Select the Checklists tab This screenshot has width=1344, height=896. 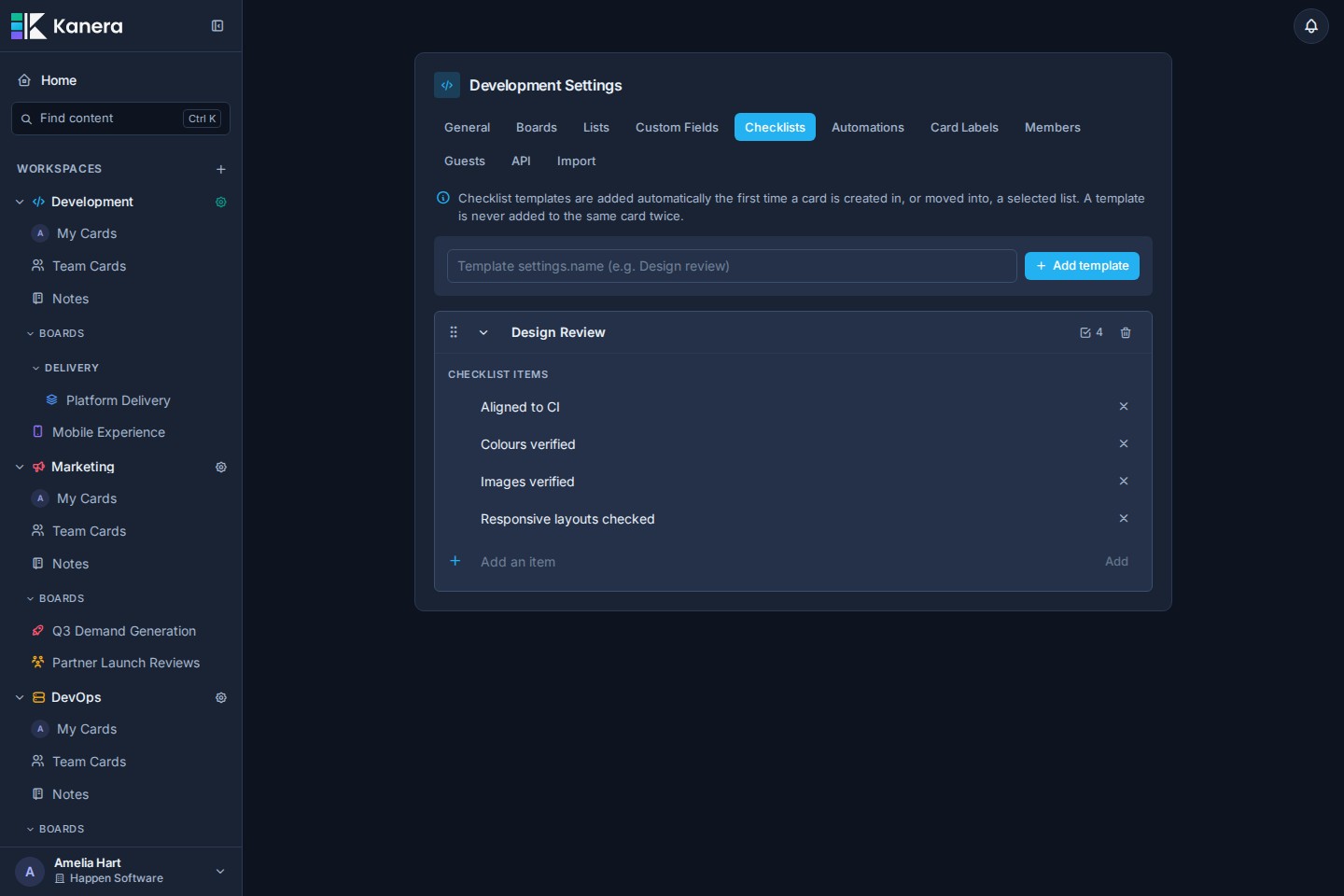pyautogui.click(x=775, y=127)
